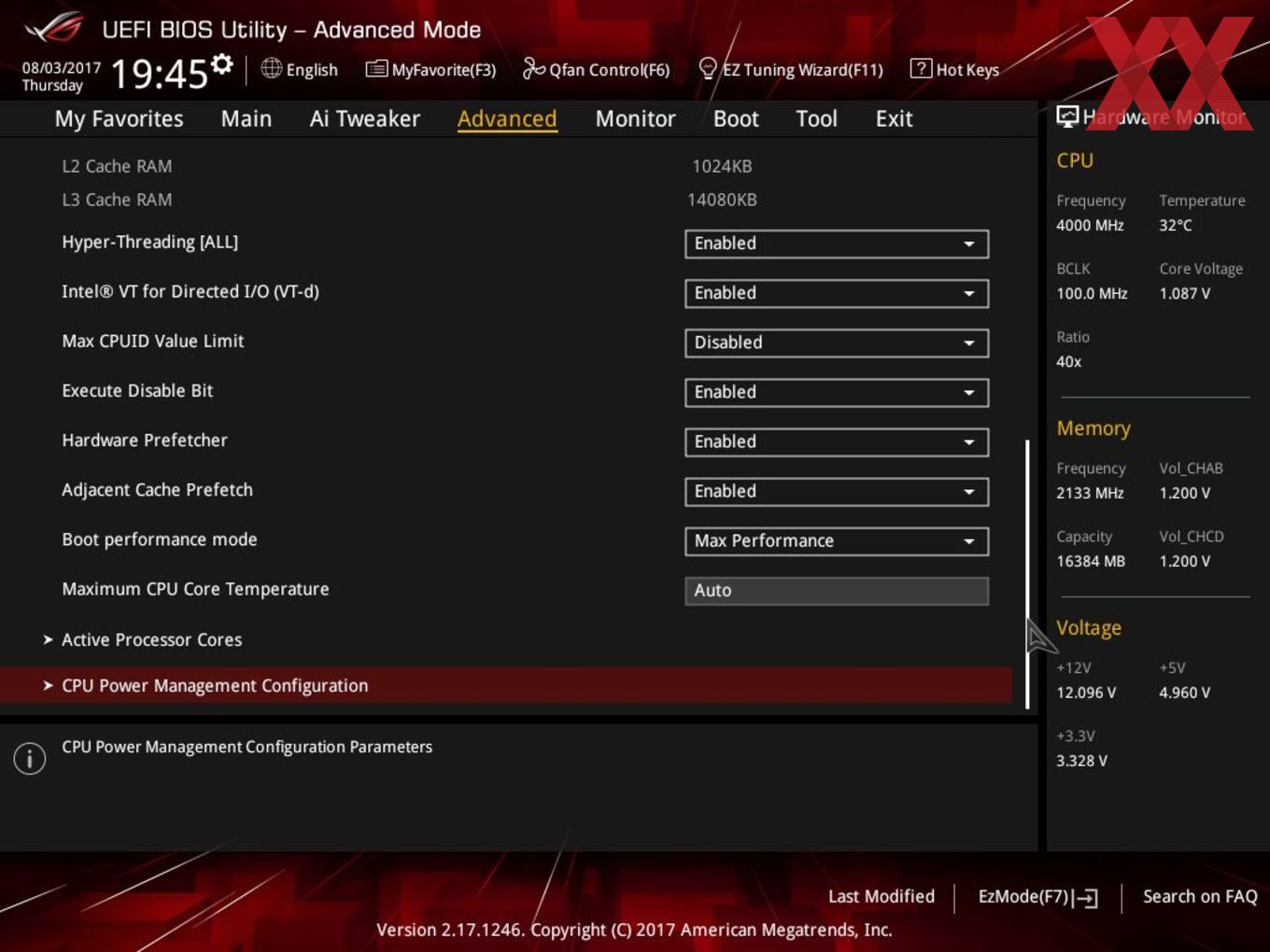The width and height of the screenshot is (1270, 952).
Task: Click the 19:45 clock display
Action: 159,73
